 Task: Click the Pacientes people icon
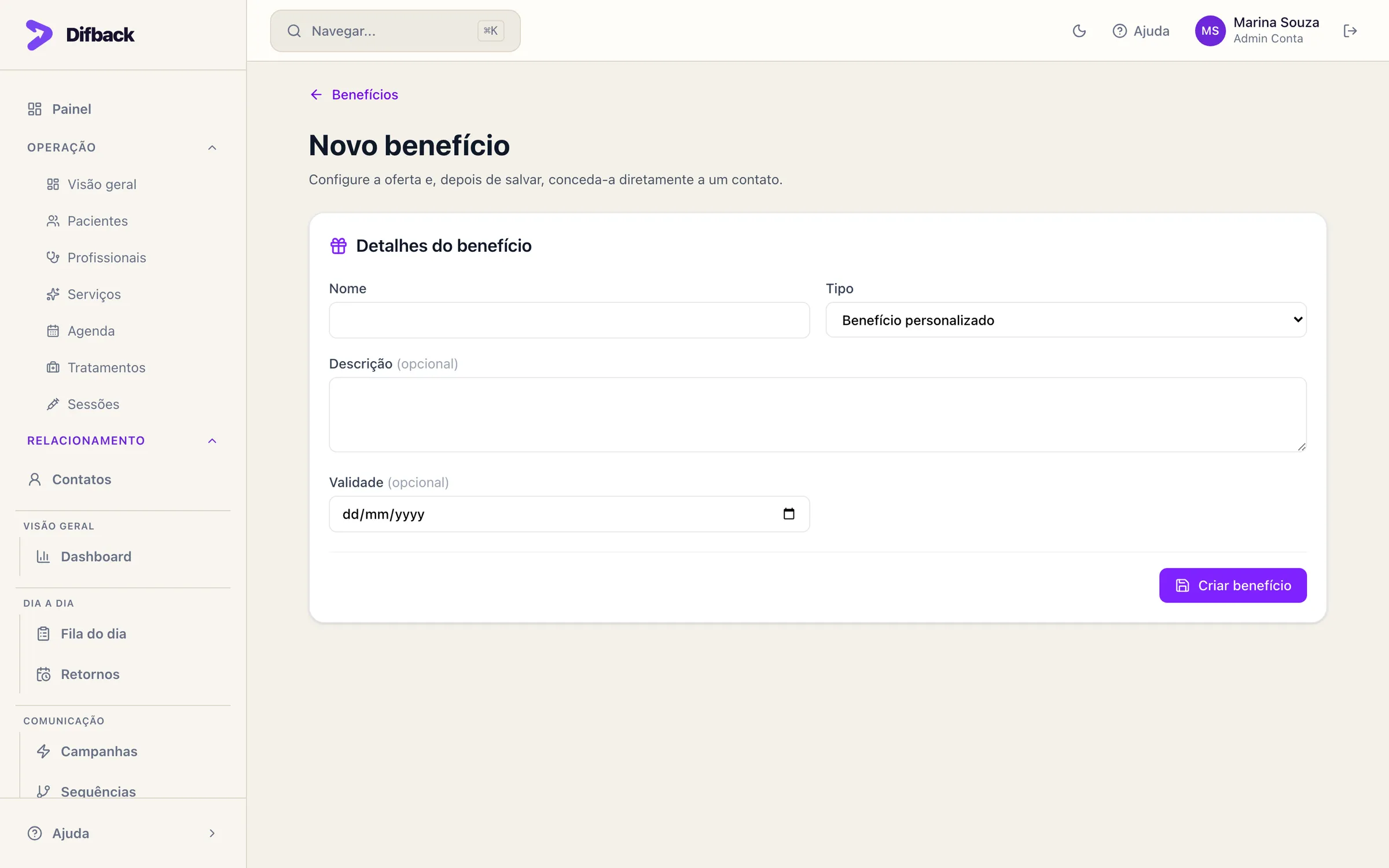coord(53,221)
